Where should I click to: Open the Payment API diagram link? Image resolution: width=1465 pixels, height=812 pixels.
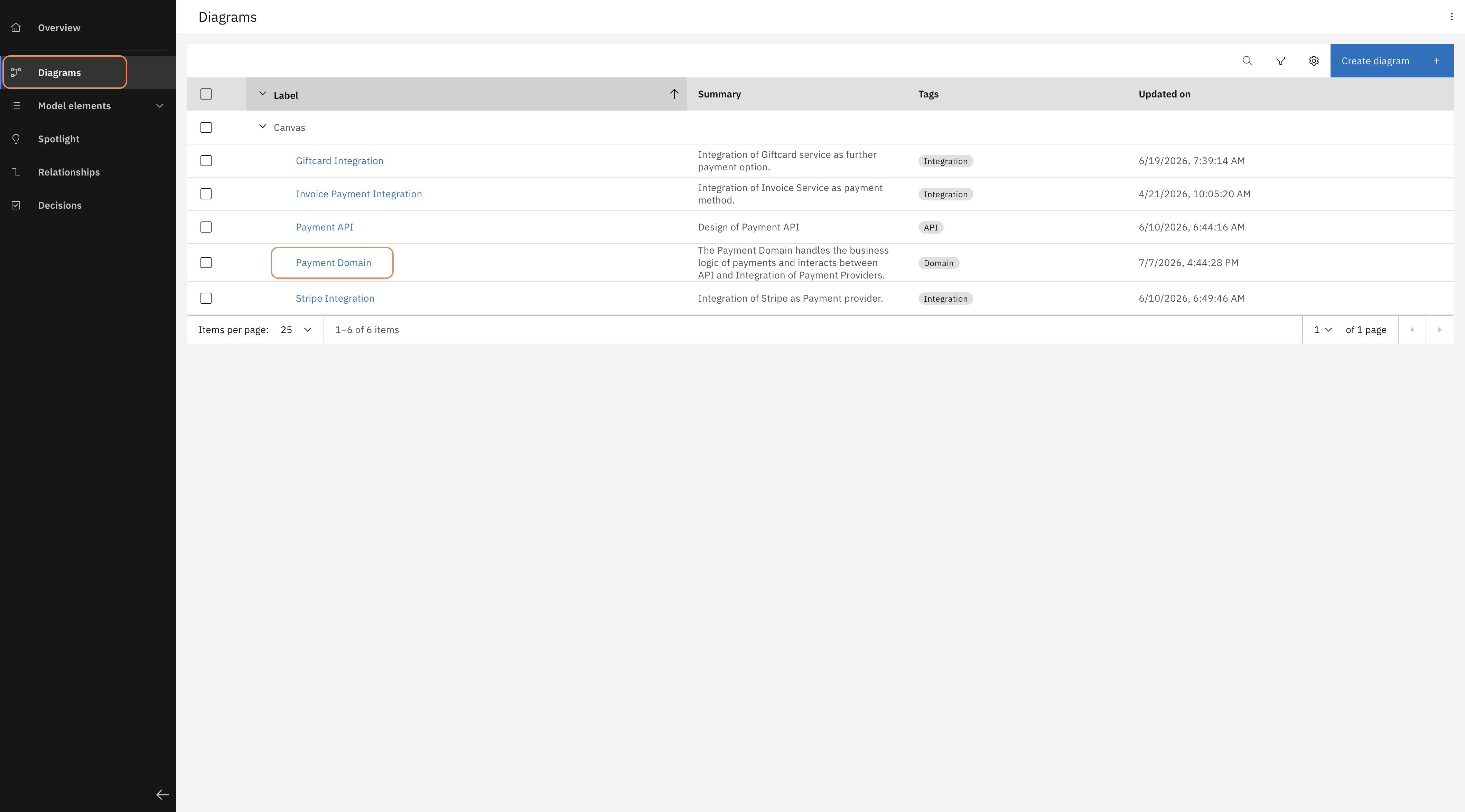324,227
